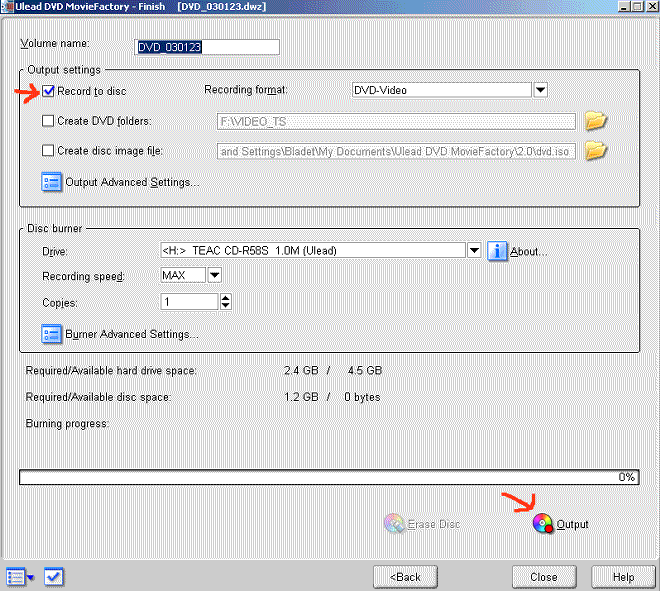Click the burning progress bar
Screen dimensions: 660x591
(329, 477)
